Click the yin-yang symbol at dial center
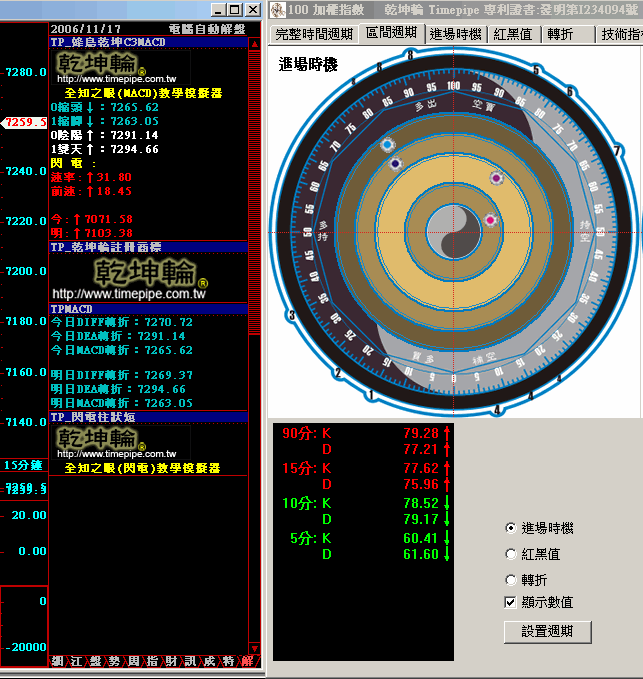Image resolution: width=643 pixels, height=679 pixels. (454, 233)
